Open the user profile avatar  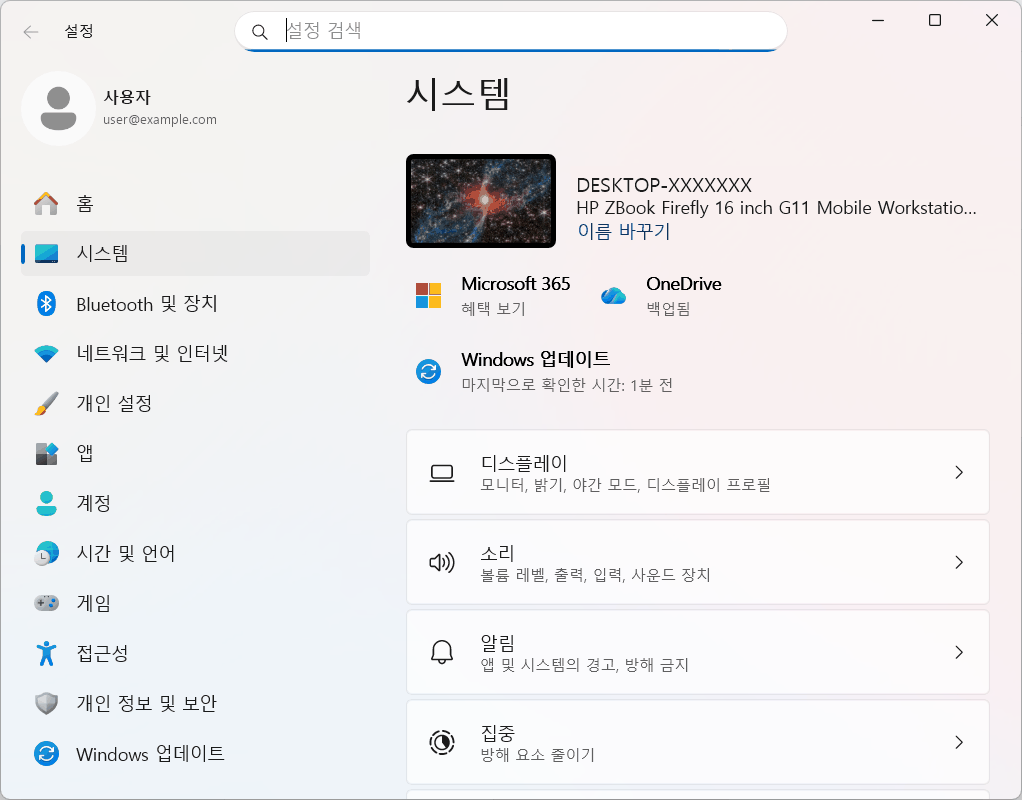[x=59, y=108]
